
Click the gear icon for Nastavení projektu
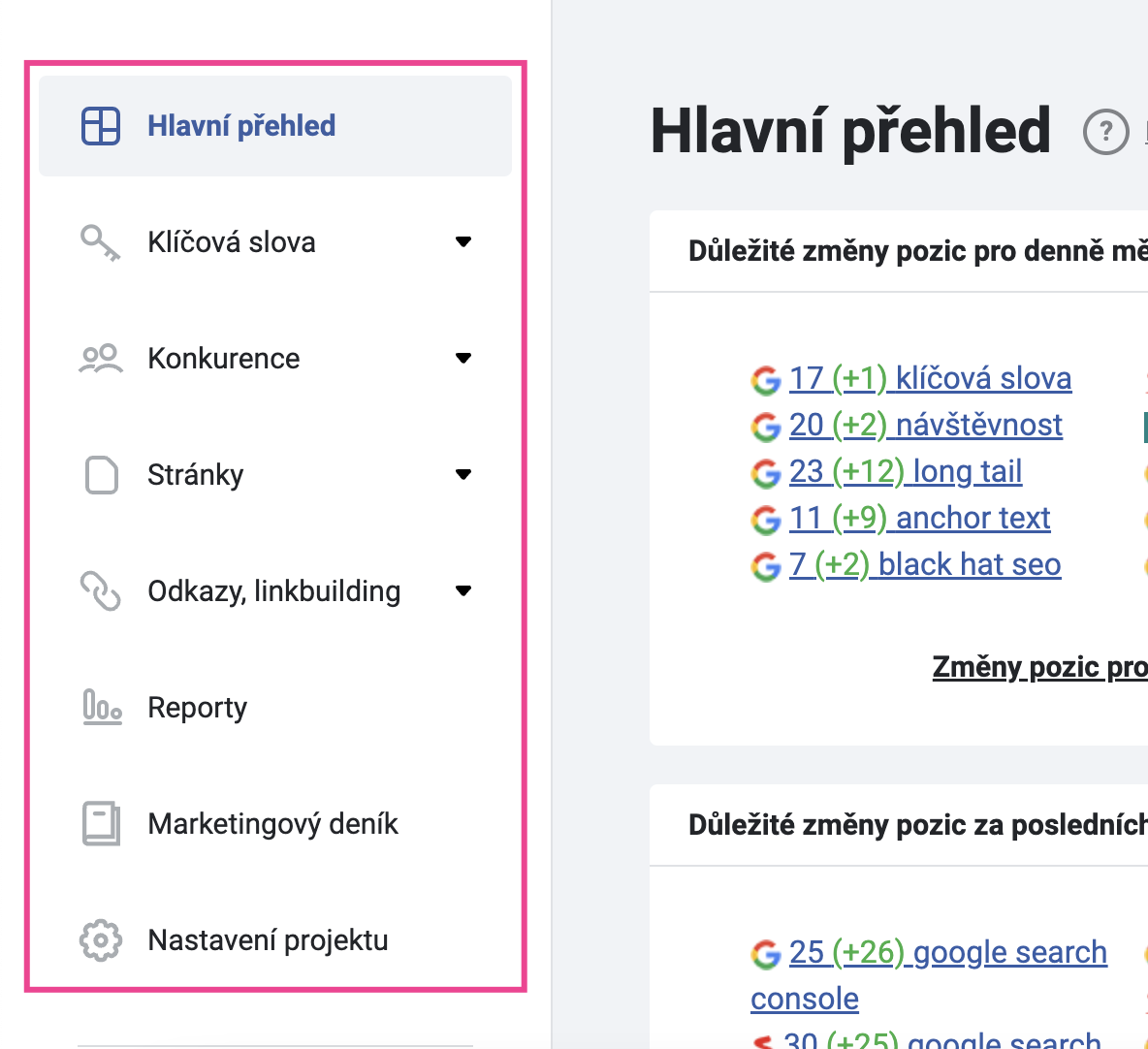point(100,939)
